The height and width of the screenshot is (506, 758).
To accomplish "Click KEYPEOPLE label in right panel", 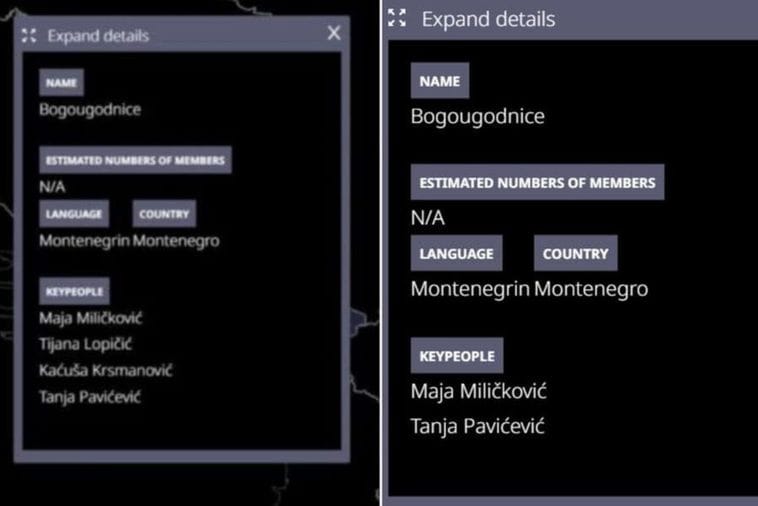I will point(457,356).
